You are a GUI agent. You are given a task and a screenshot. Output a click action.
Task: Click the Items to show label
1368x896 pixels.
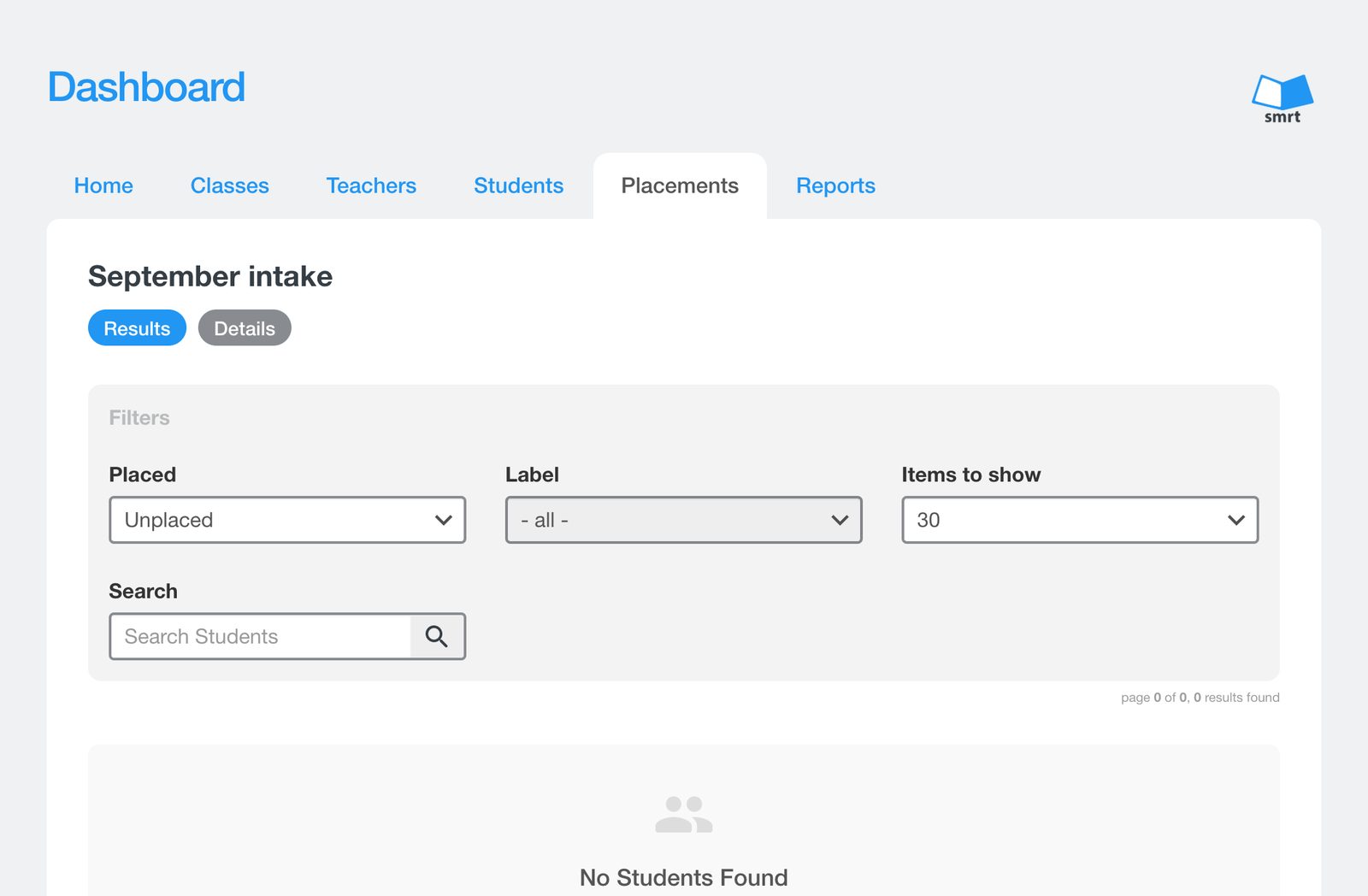[971, 475]
